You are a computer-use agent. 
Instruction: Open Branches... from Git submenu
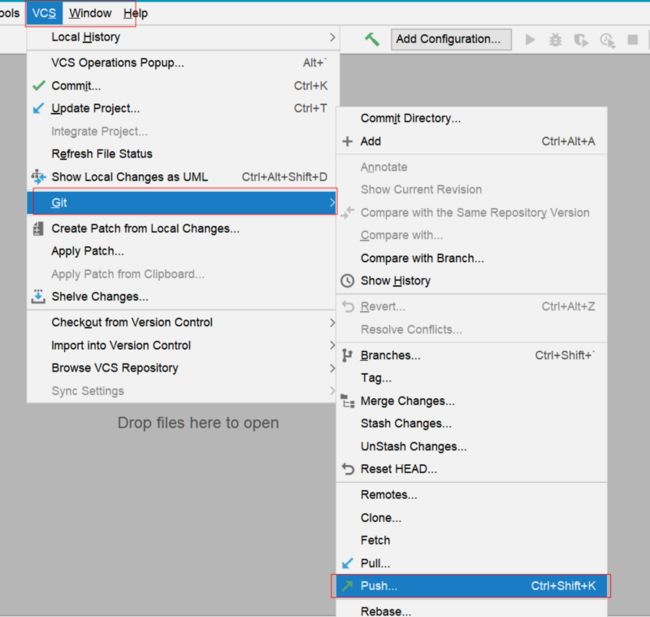pyautogui.click(x=472, y=355)
